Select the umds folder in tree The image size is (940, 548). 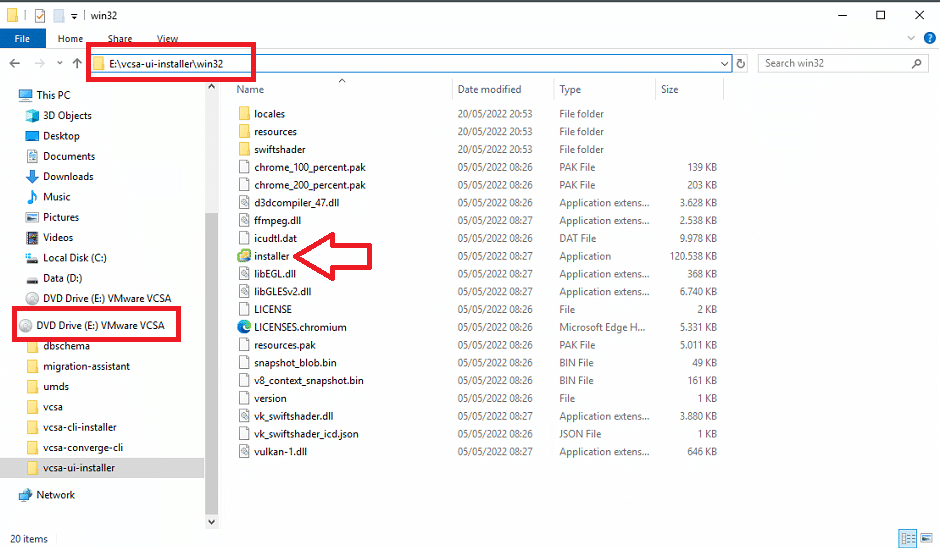(x=56, y=387)
